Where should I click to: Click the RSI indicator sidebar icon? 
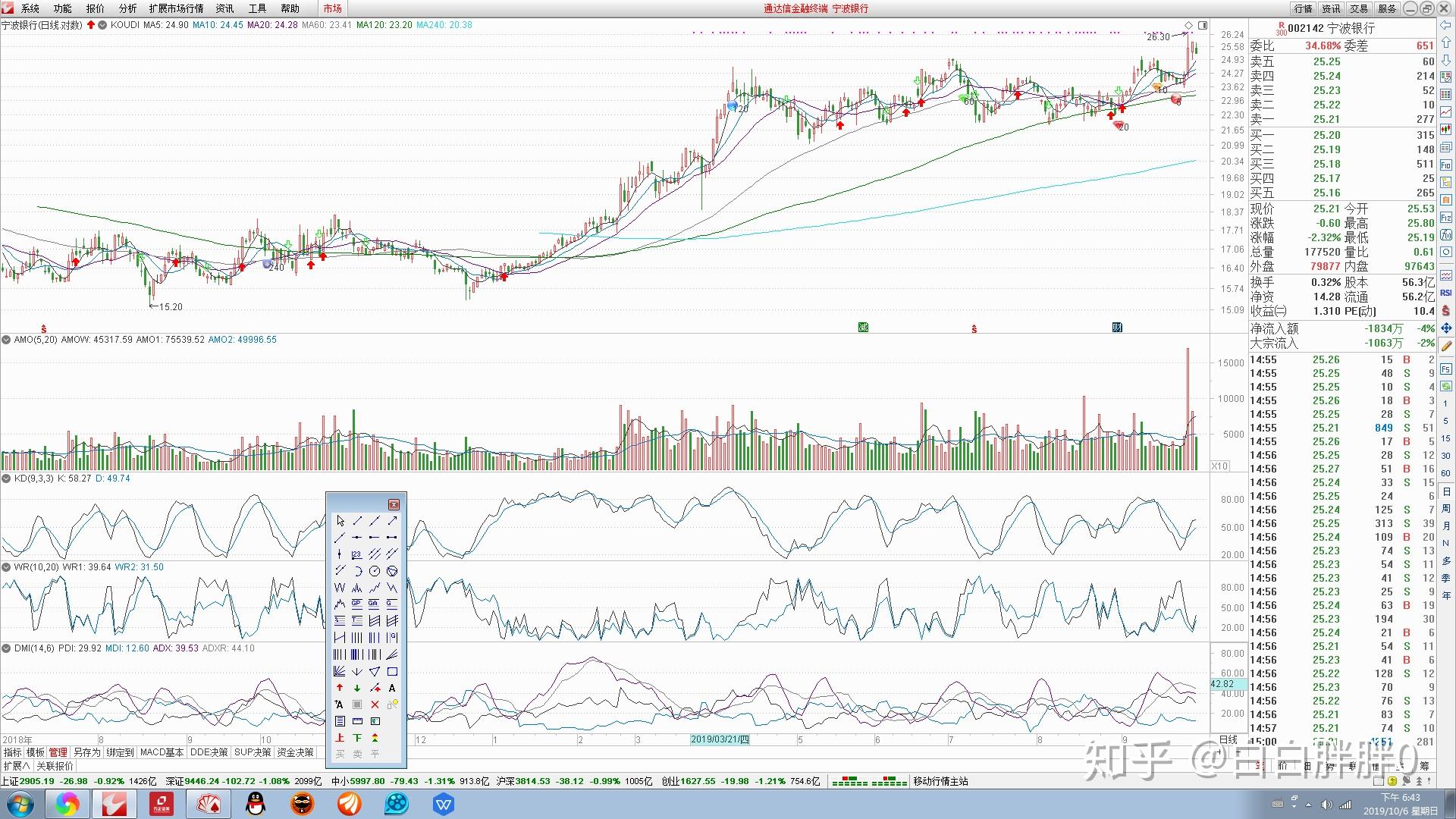pyautogui.click(x=1446, y=293)
